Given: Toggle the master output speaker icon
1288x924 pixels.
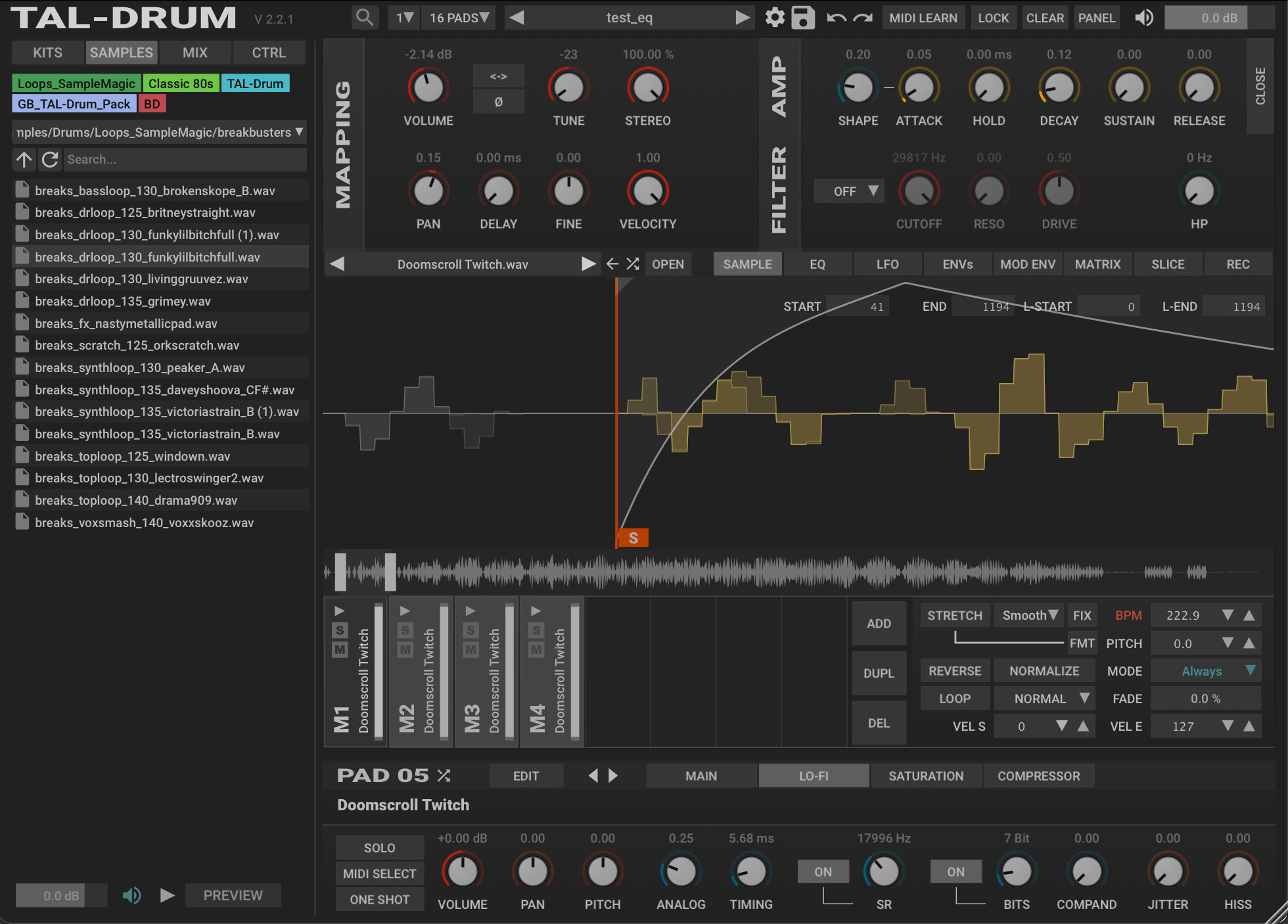Looking at the screenshot, I should [x=1144, y=18].
